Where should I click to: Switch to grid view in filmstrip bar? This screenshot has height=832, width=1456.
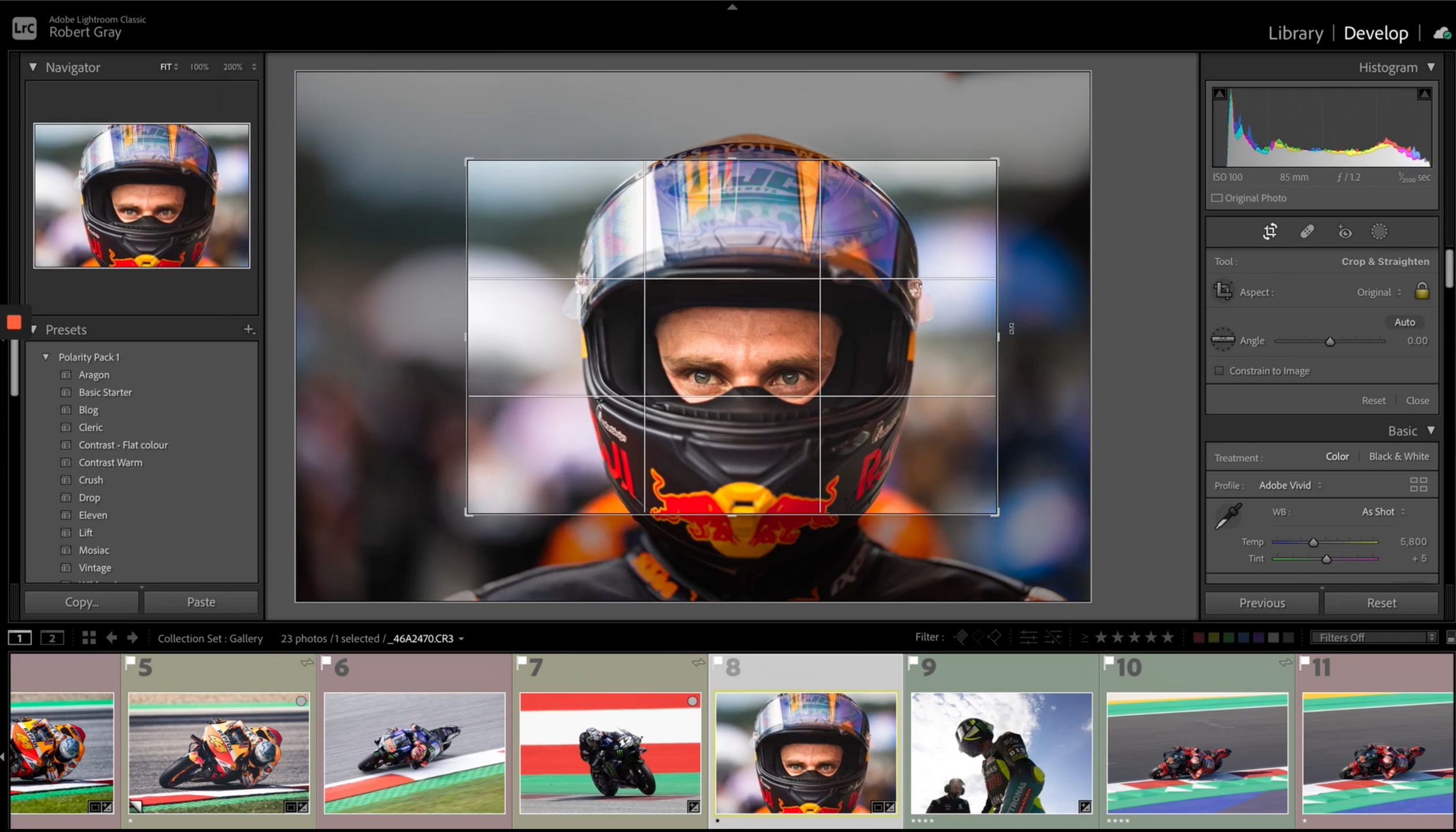[88, 638]
